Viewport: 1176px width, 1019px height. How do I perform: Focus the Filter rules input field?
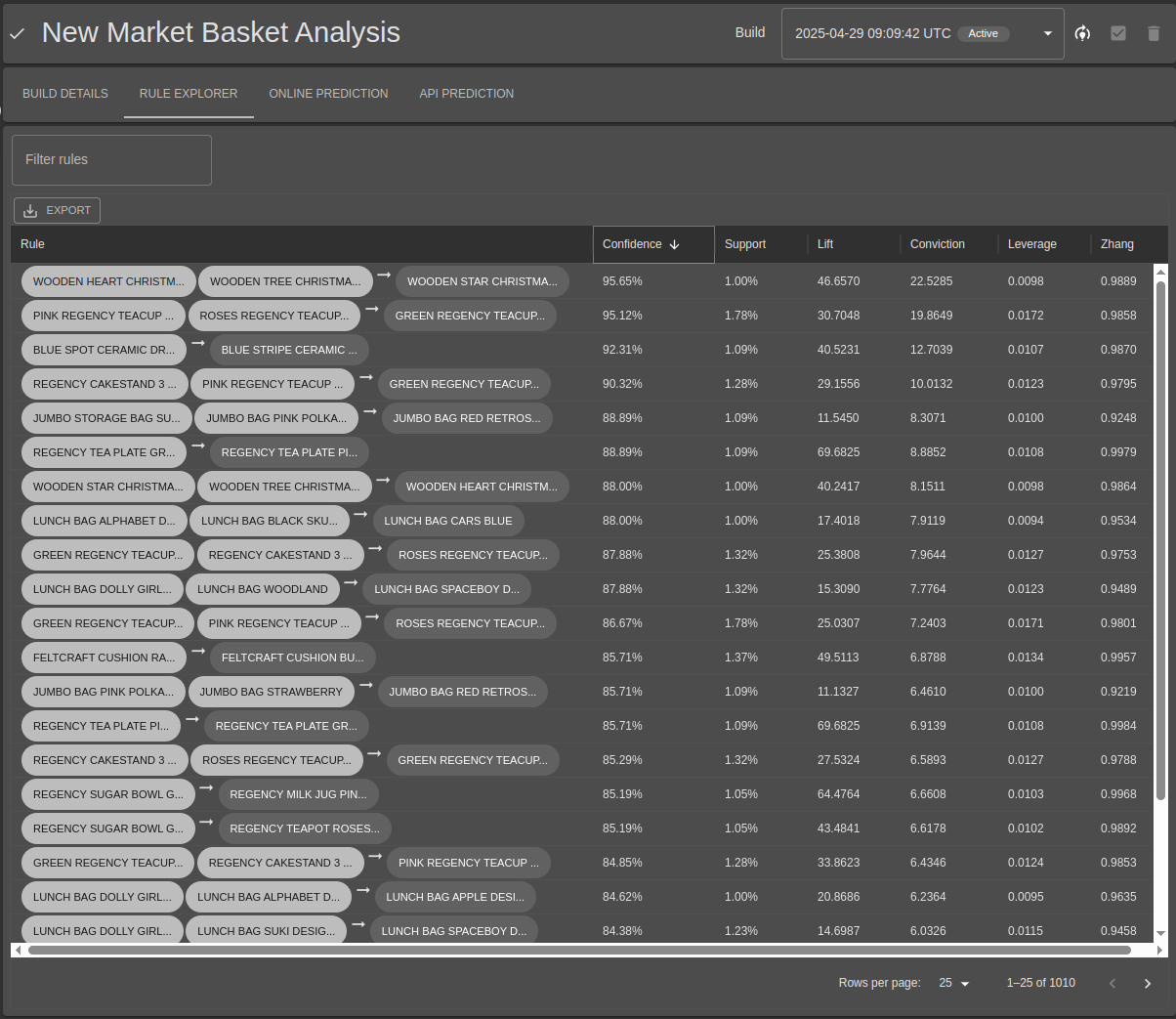tap(111, 160)
